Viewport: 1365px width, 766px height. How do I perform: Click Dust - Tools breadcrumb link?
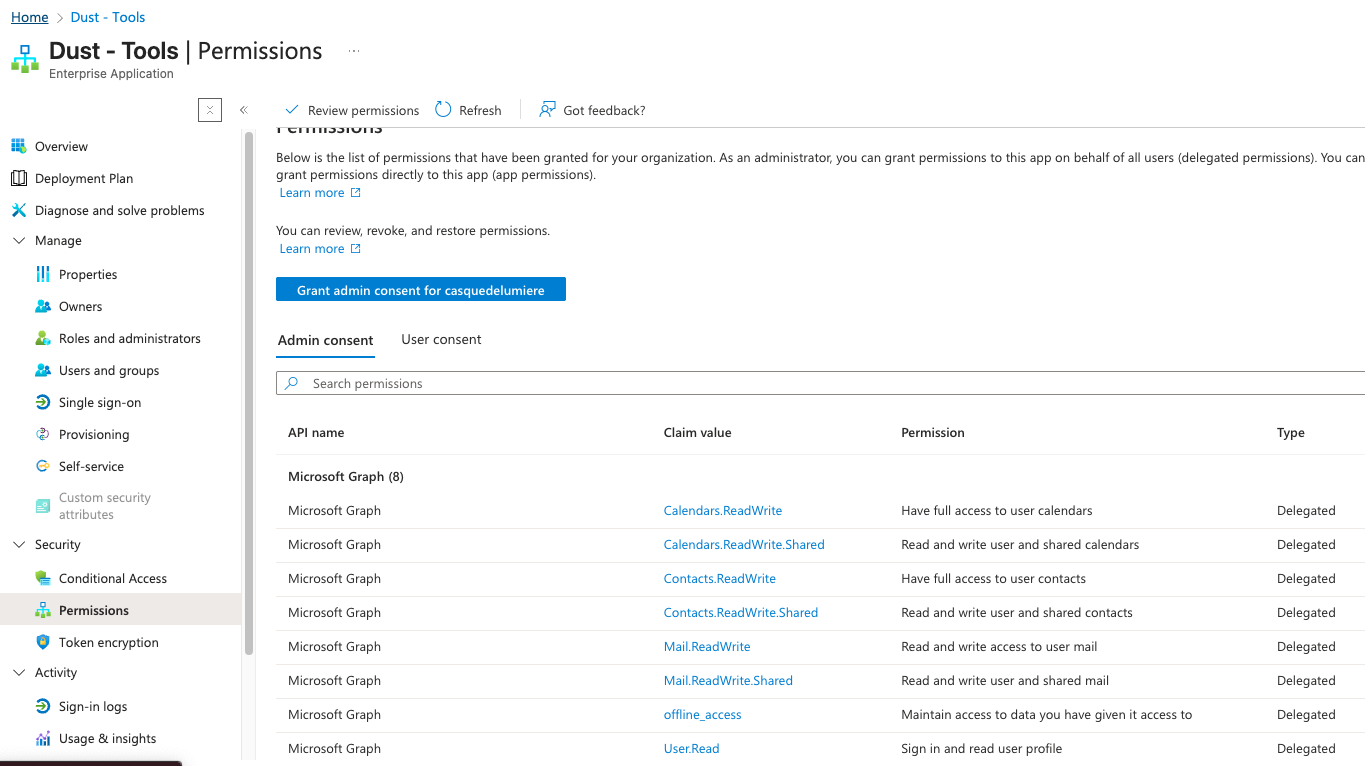pos(108,17)
